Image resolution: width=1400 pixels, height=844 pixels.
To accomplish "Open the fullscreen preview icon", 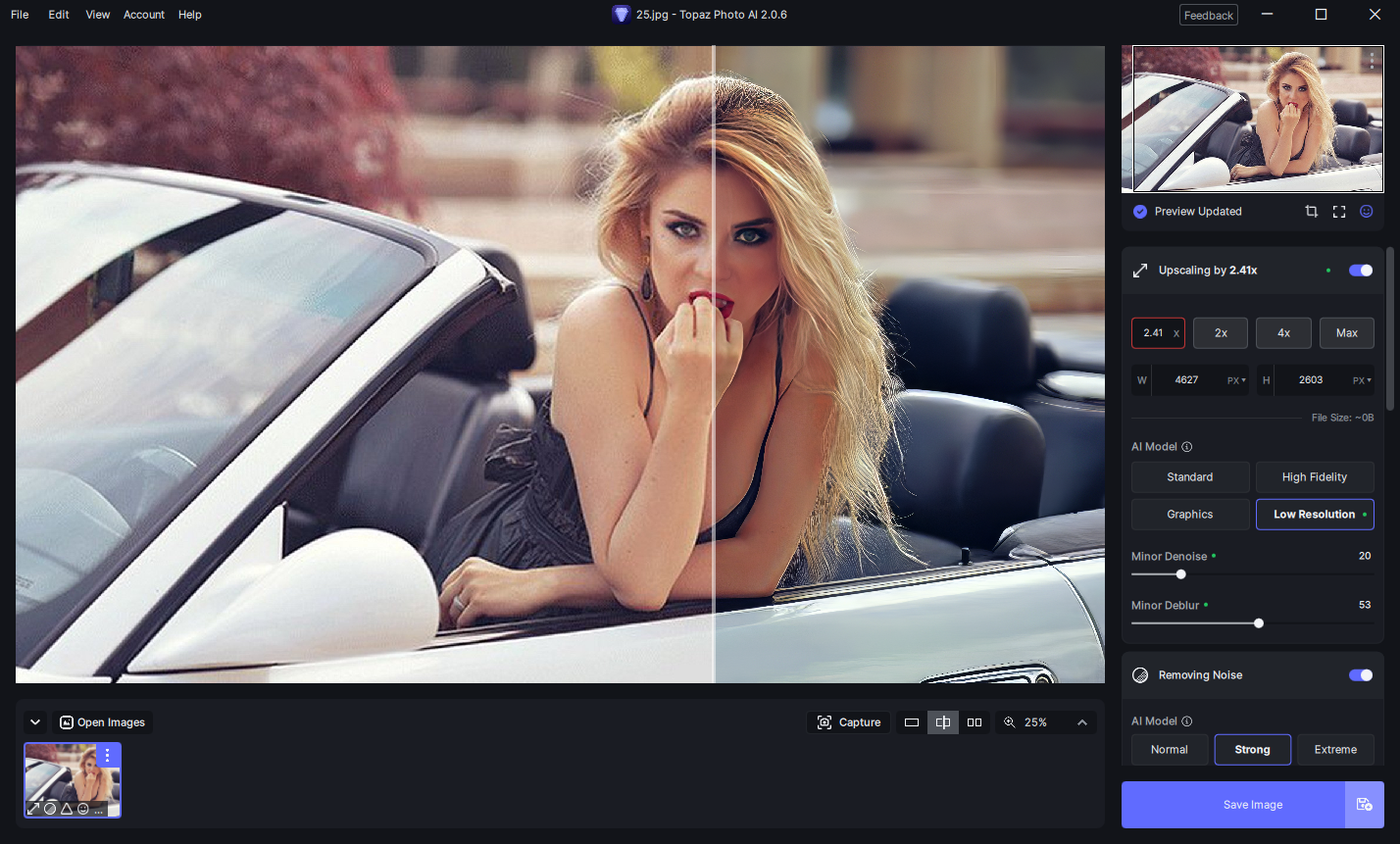I will click(1339, 212).
